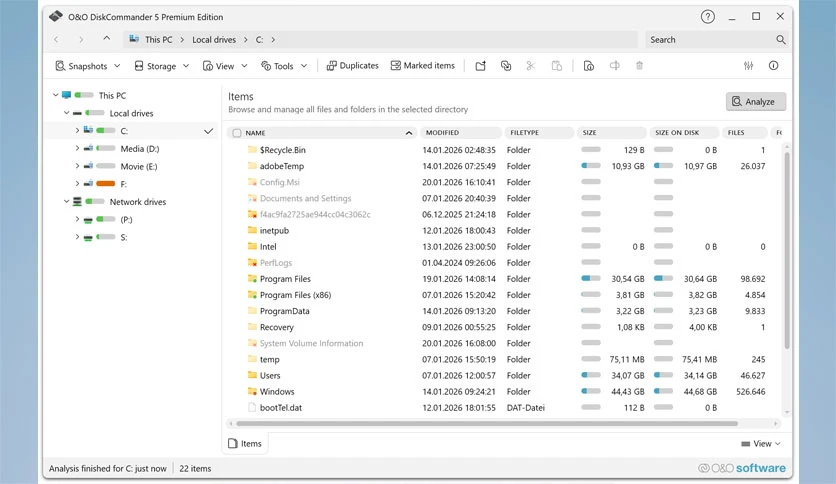Screen dimensions: 836x484
Task: Sort by the FILETYPE column header
Action: (539, 132)
